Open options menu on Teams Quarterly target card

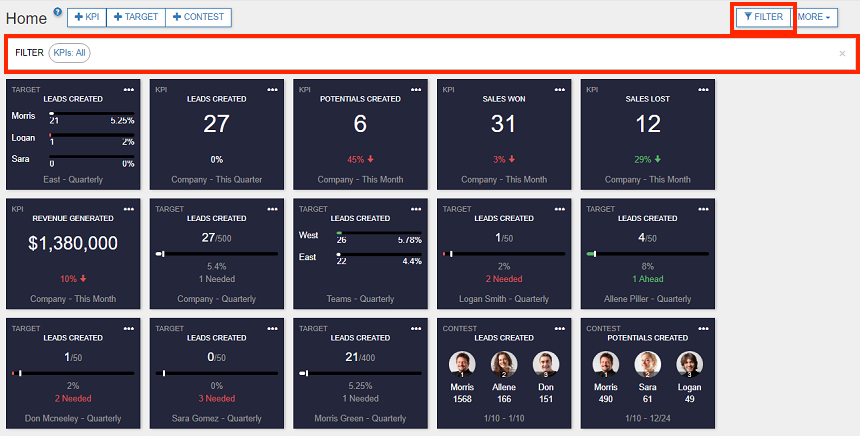(416, 209)
